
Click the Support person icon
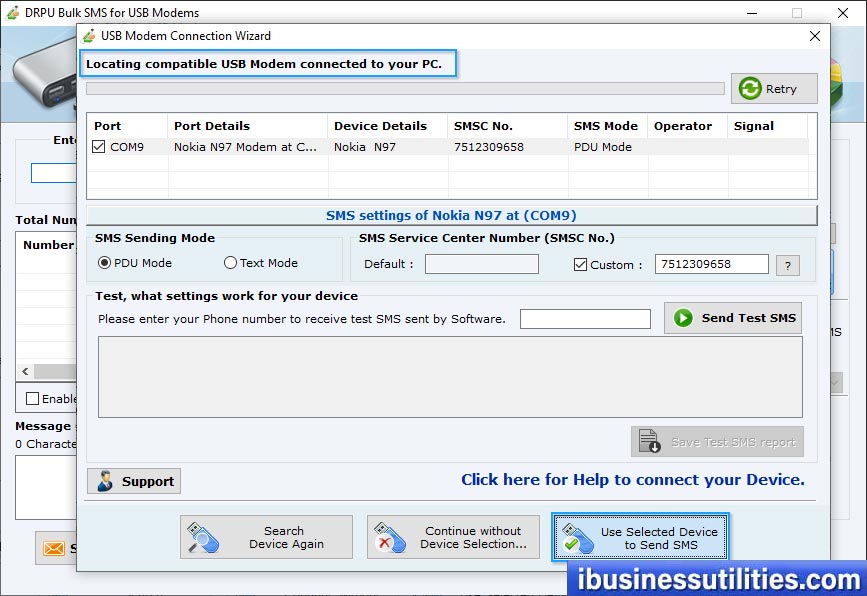(x=105, y=481)
